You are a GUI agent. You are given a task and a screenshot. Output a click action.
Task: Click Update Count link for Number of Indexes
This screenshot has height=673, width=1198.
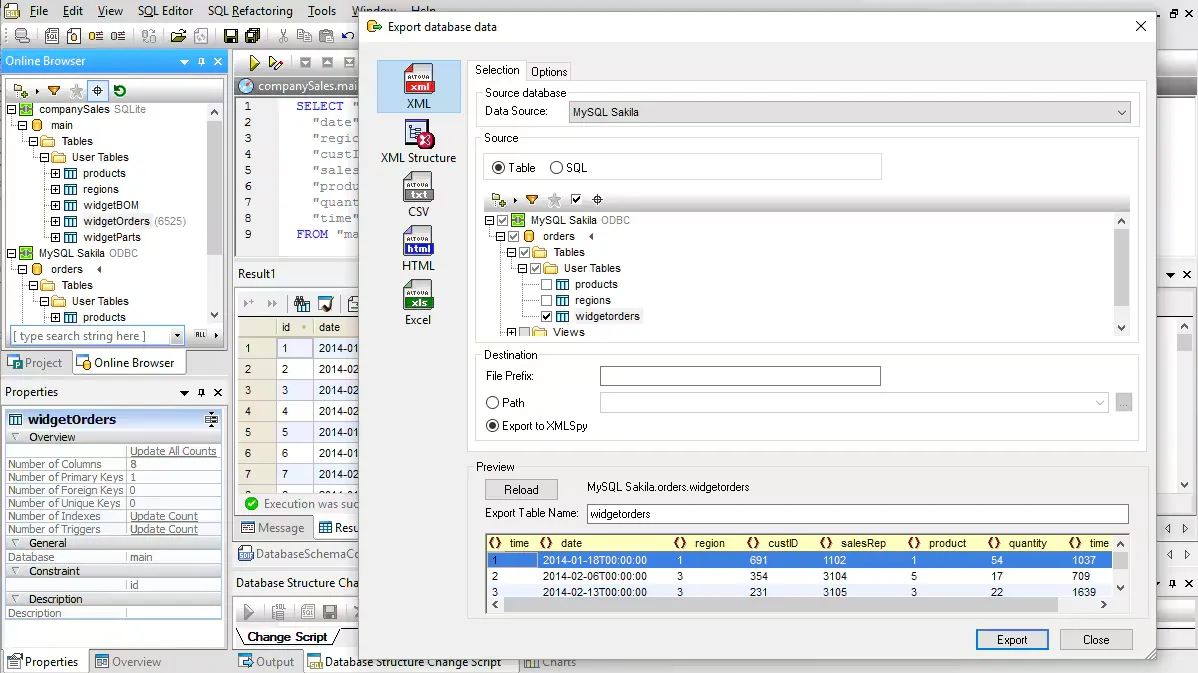[x=164, y=516]
